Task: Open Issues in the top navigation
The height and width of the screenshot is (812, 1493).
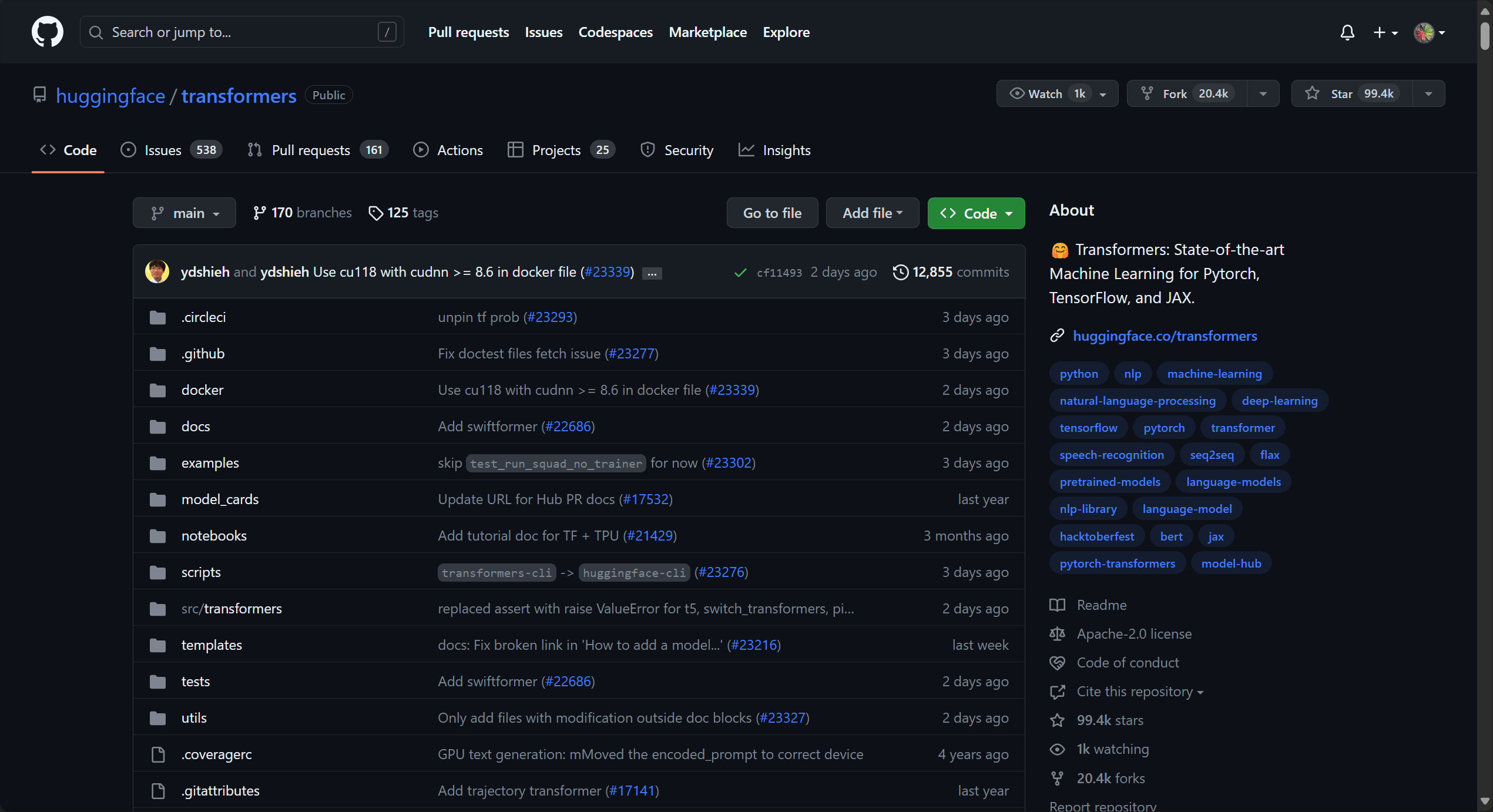Action: 543,32
